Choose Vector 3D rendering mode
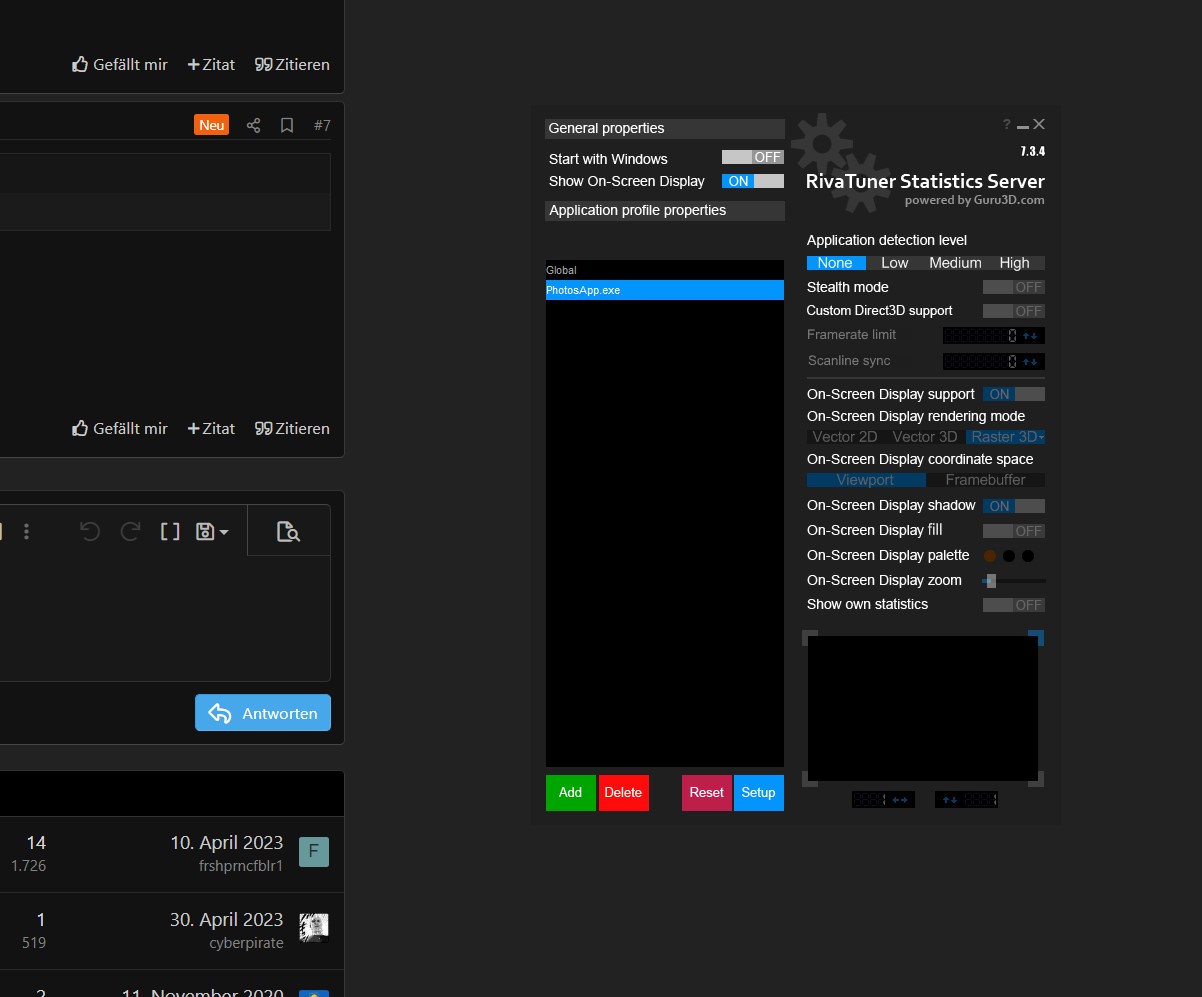This screenshot has width=1202, height=997. [925, 437]
